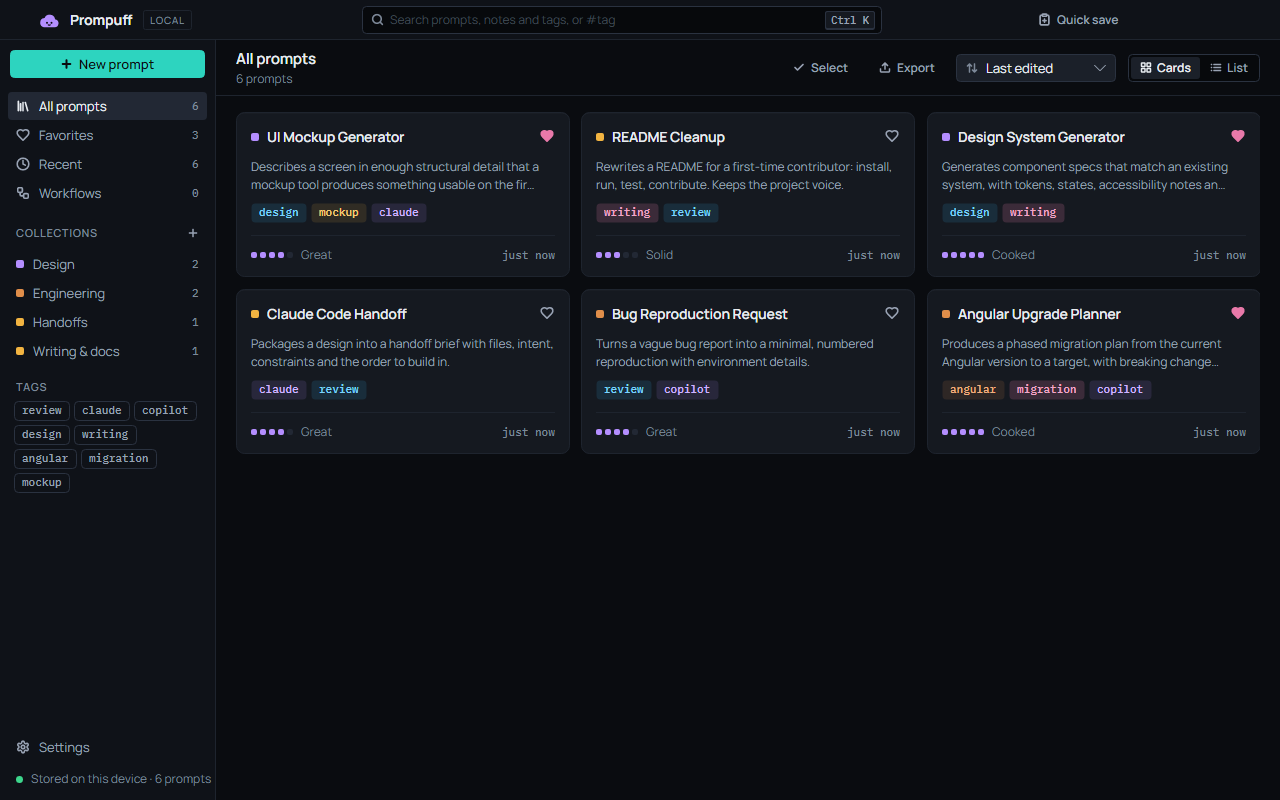1280x800 pixels.
Task: Favorite the Bug Reproduction Request card
Action: pyautogui.click(x=892, y=313)
